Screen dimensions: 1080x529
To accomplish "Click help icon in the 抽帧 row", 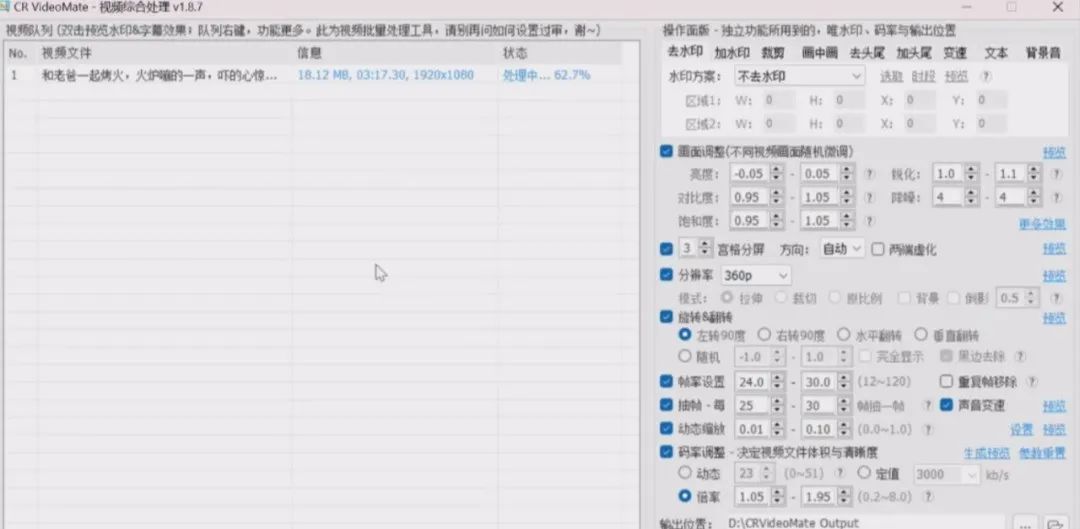I will coord(928,406).
